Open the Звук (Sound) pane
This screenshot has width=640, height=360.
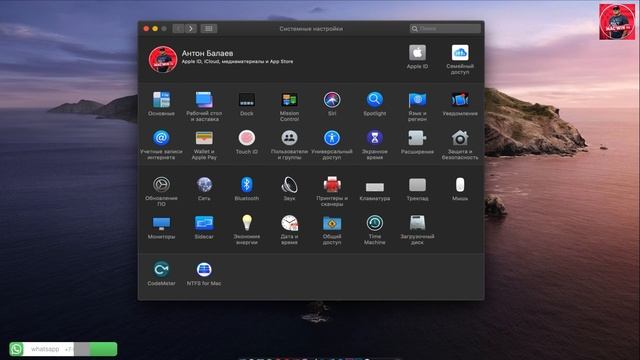289,185
